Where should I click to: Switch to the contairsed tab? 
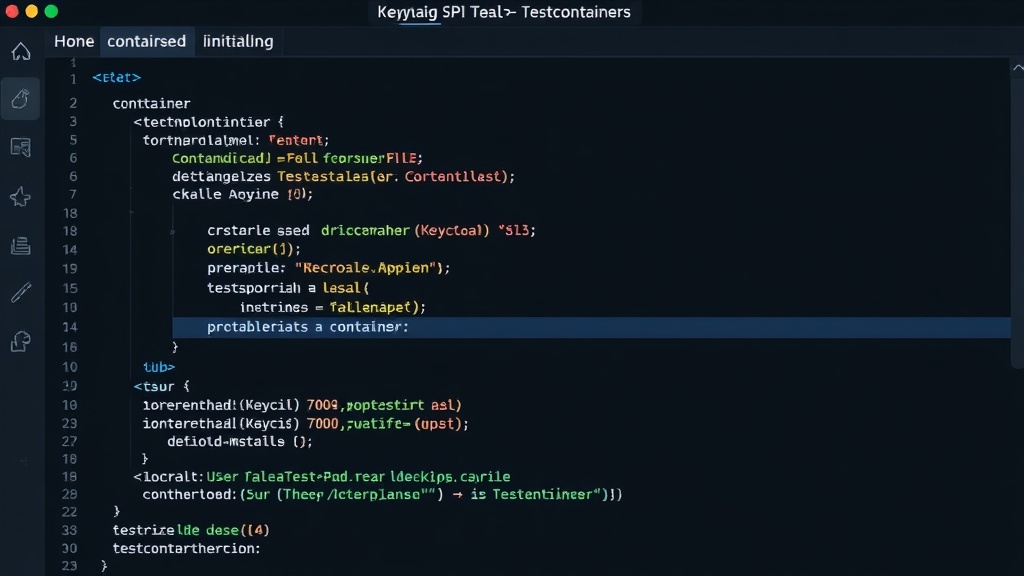click(x=146, y=41)
